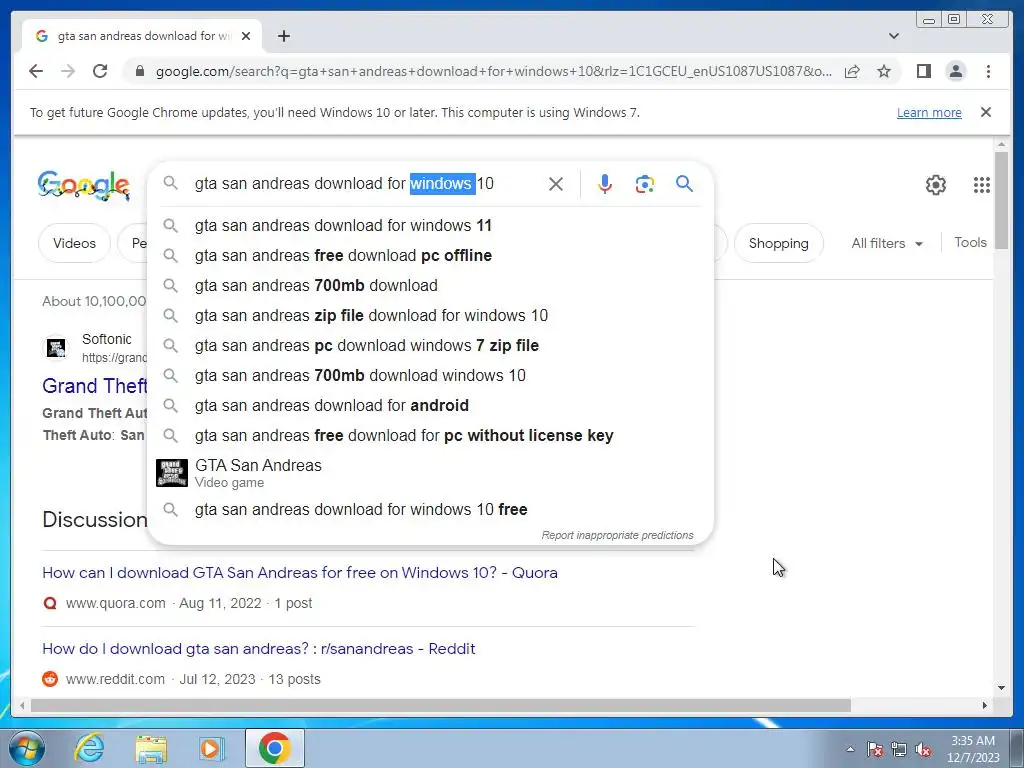Open the Grand Theft result title
The width and height of the screenshot is (1024, 768).
pyautogui.click(x=95, y=386)
